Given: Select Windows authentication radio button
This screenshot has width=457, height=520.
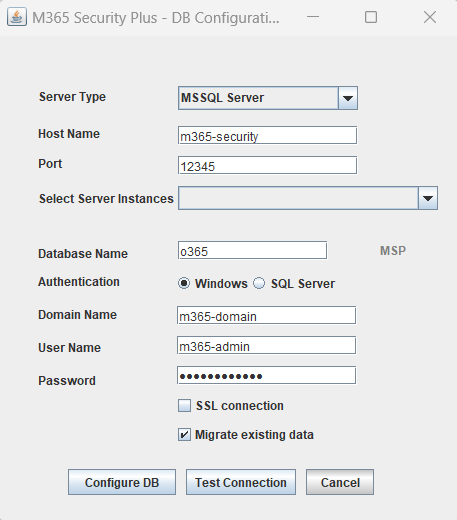Looking at the screenshot, I should [184, 283].
